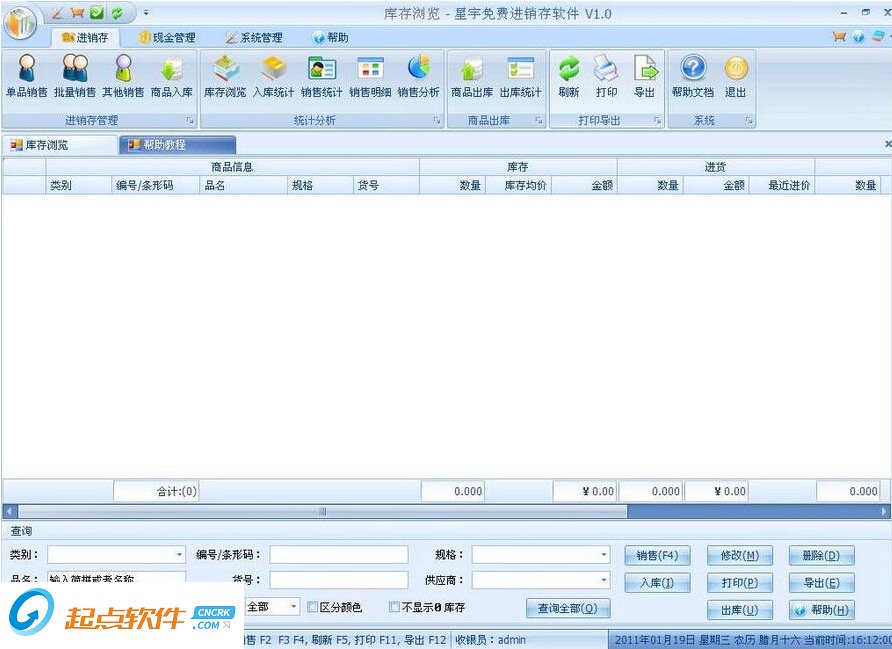The image size is (892, 649).
Task: Click 退出 exit power icon
Action: point(736,77)
